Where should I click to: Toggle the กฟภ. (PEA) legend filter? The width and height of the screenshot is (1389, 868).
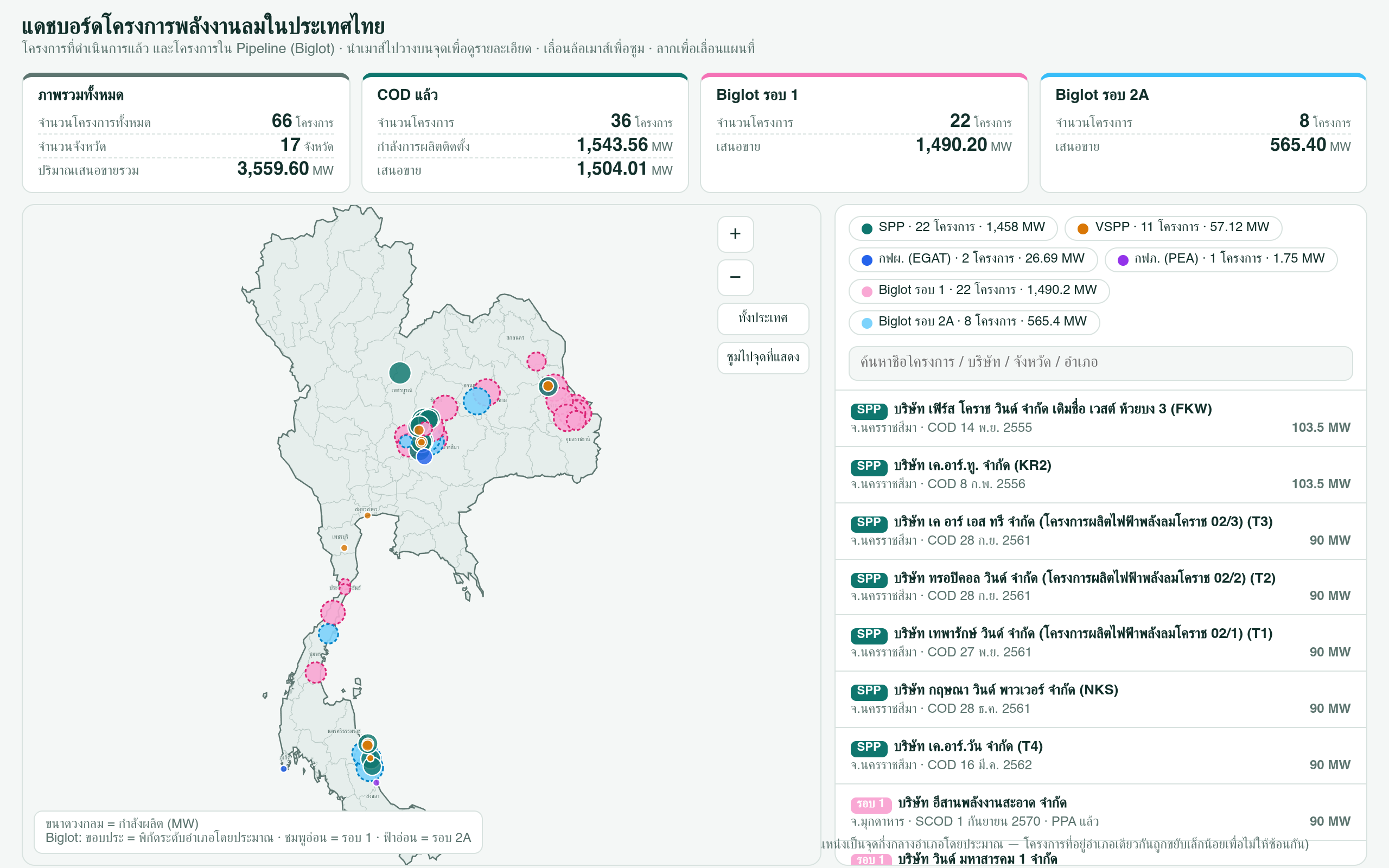(x=1221, y=259)
